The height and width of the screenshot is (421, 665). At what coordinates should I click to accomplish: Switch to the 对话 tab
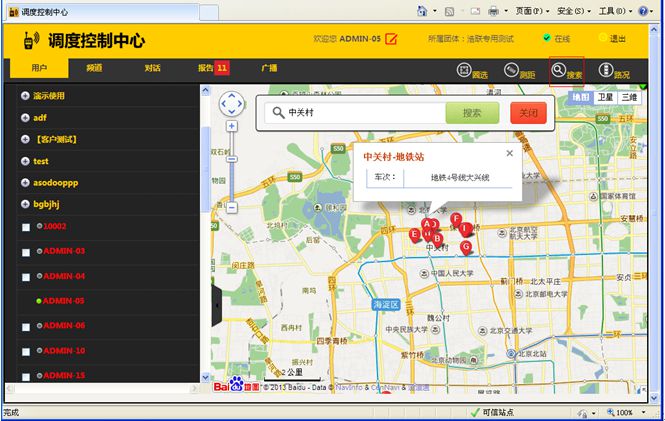pos(152,68)
